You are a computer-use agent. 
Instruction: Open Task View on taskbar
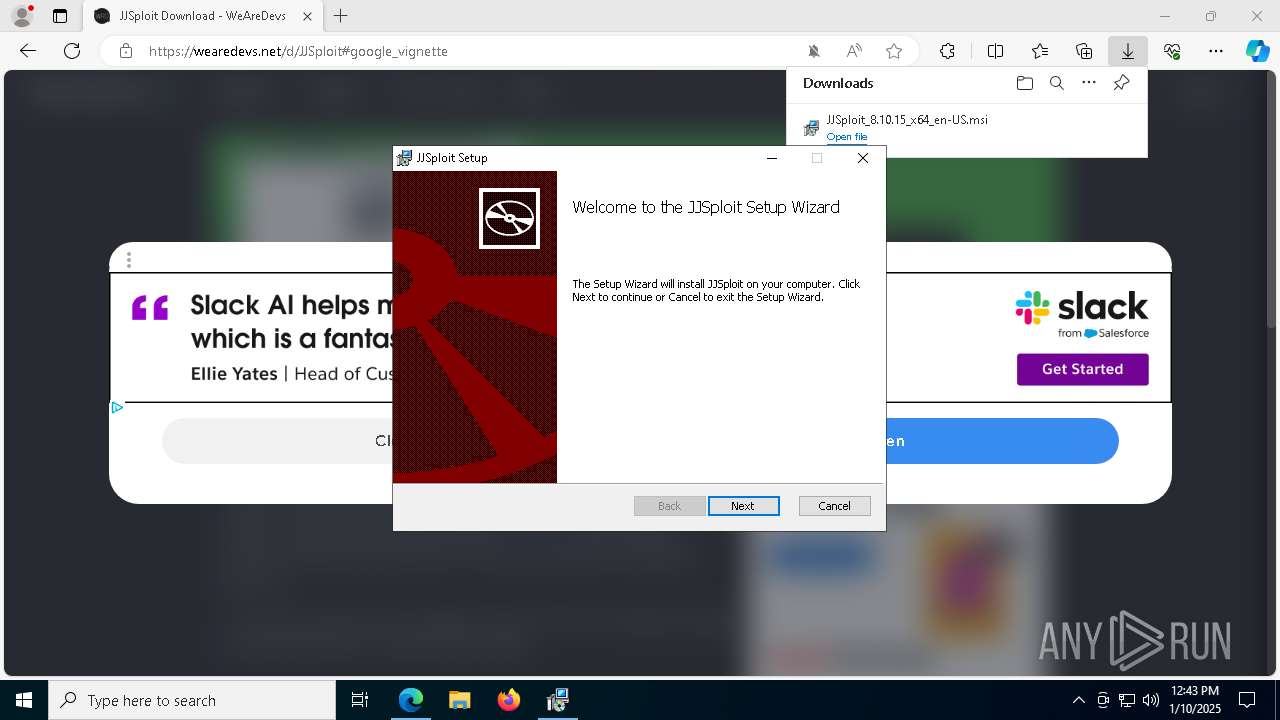(360, 700)
